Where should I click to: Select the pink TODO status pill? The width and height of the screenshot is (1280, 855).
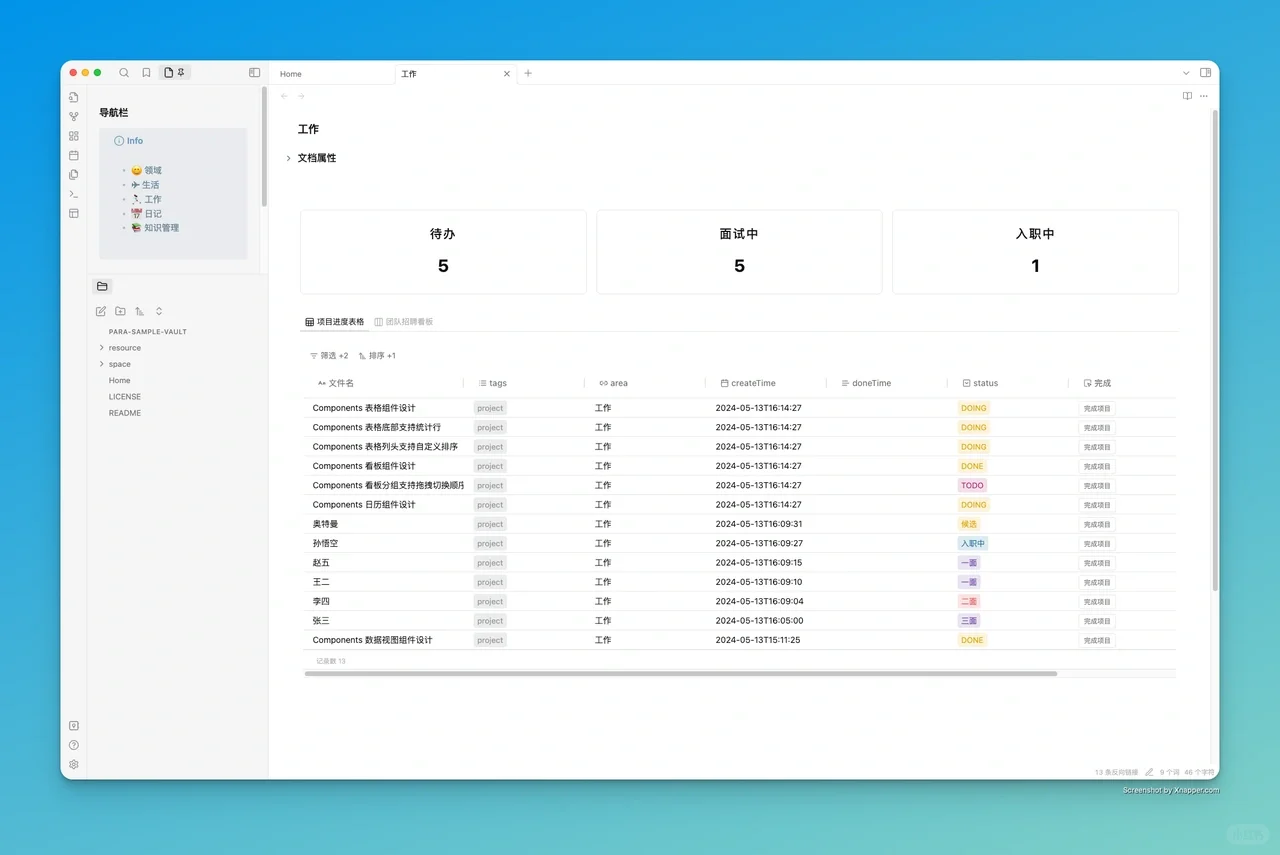pyautogui.click(x=971, y=485)
